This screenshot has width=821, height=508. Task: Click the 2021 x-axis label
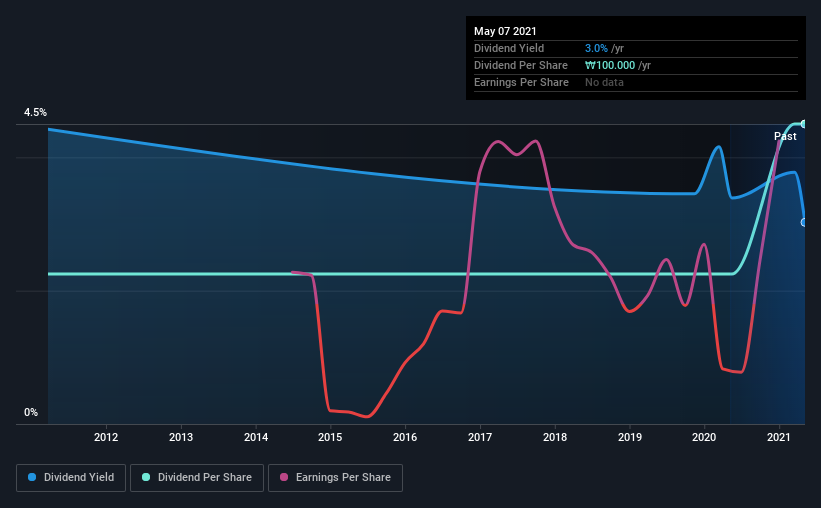pyautogui.click(x=779, y=437)
